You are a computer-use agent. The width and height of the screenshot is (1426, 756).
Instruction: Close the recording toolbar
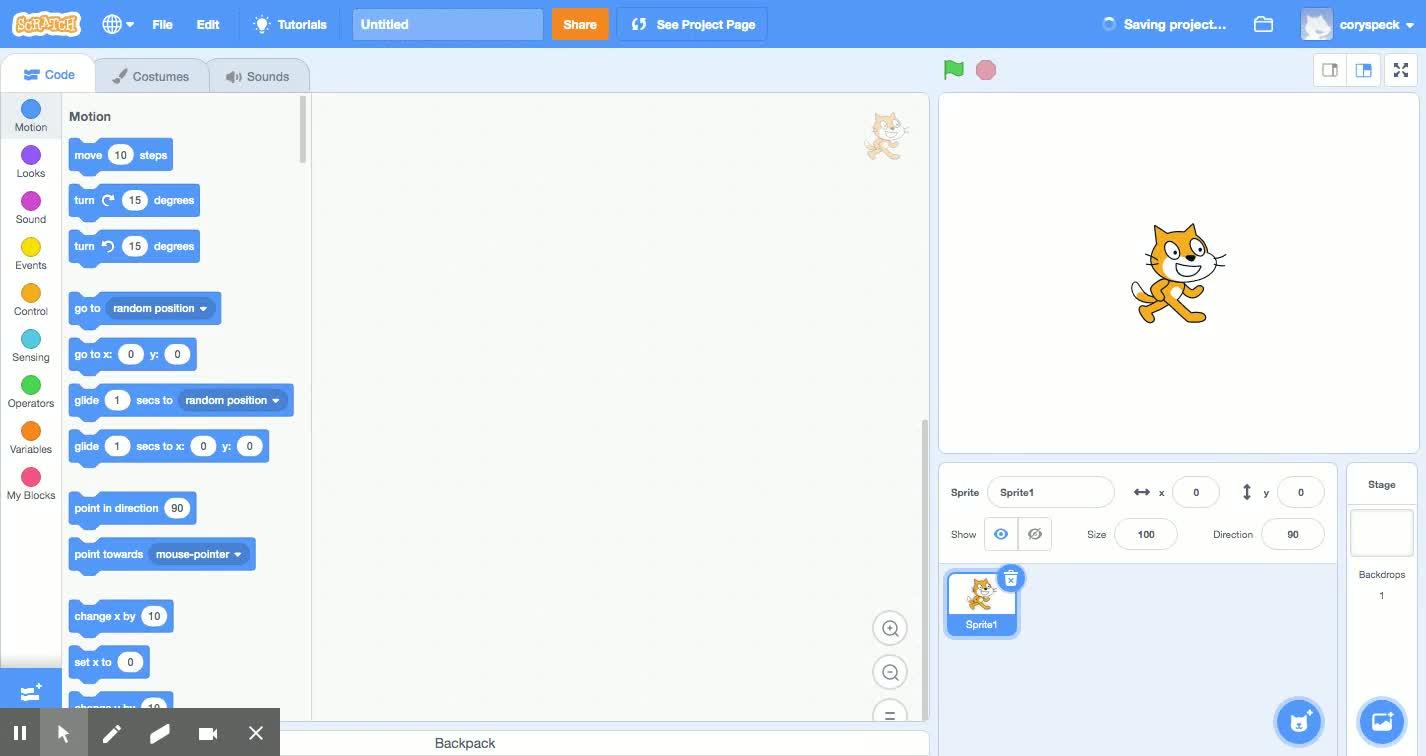[x=256, y=733]
